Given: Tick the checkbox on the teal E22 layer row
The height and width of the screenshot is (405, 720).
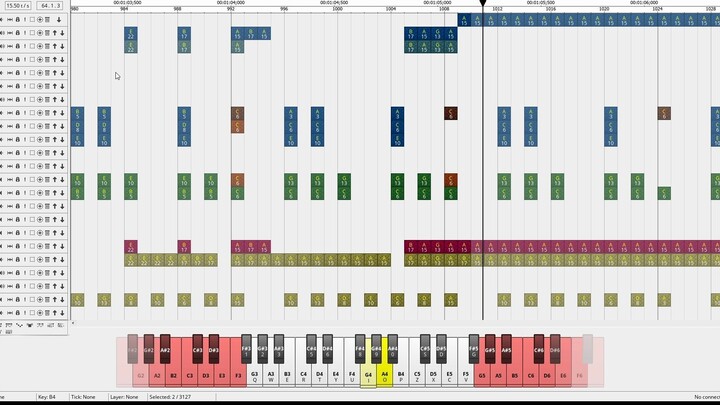Looking at the screenshot, I should pos(32,46).
